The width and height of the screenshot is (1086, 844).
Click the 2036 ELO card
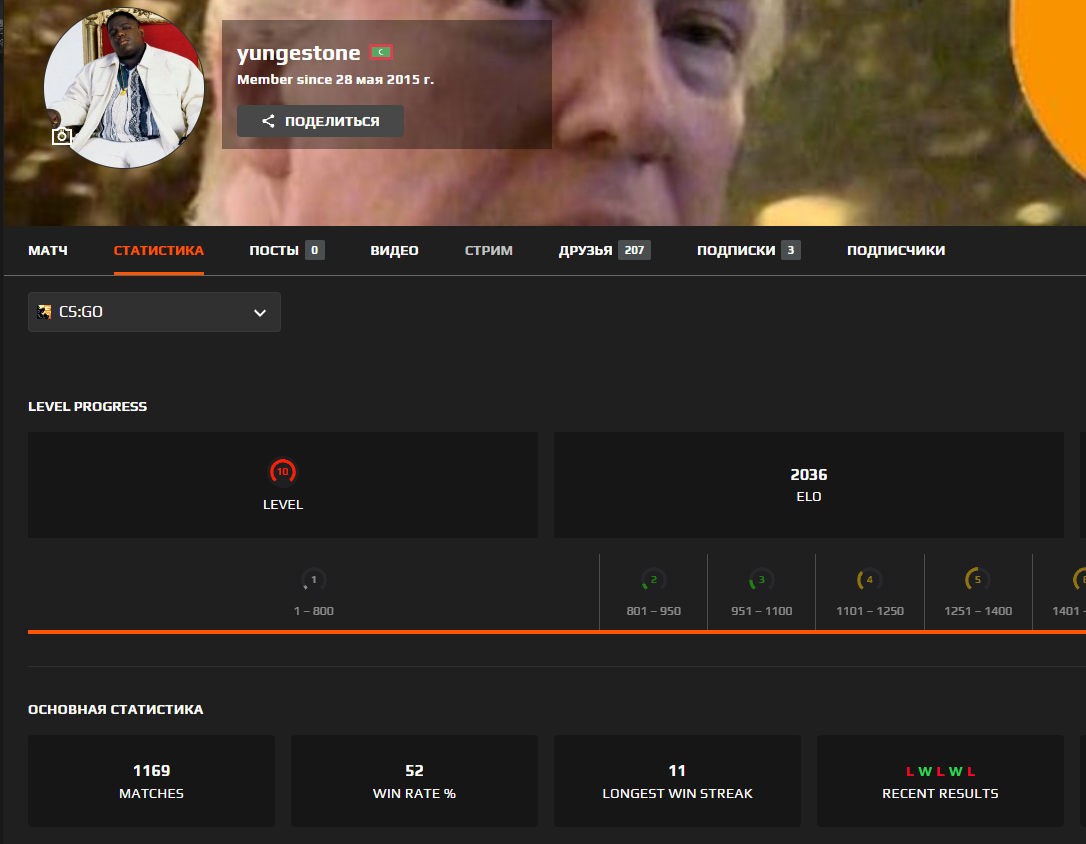click(808, 485)
